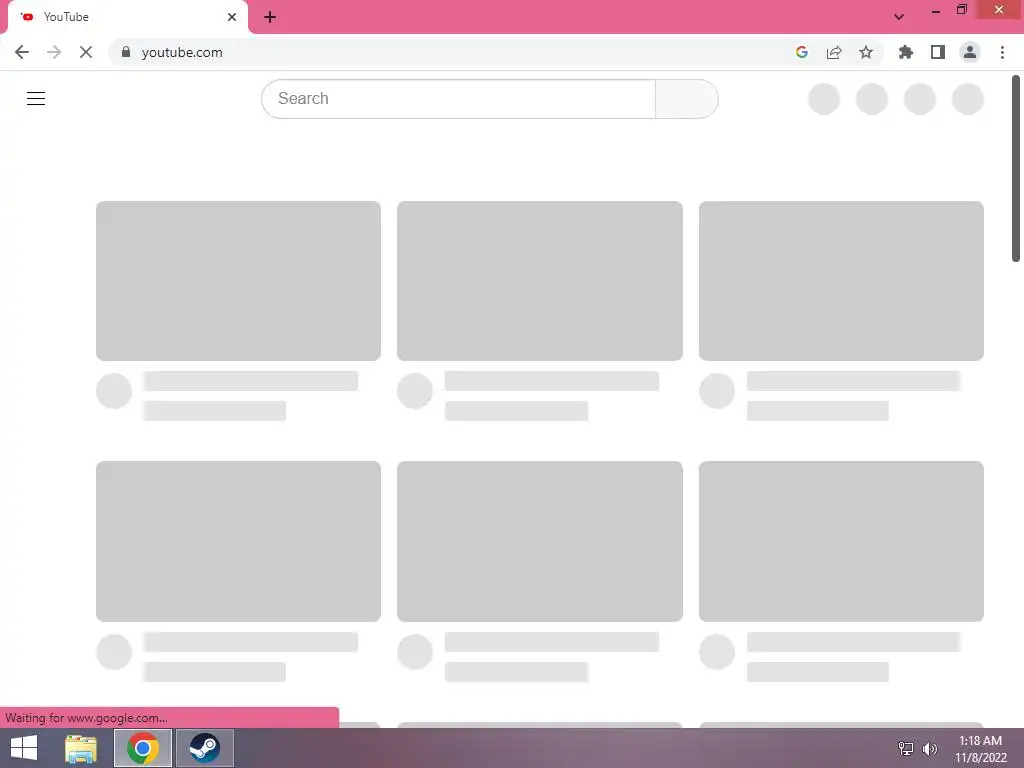Click the search submit button beside Search
1024x768 pixels.
click(x=686, y=99)
